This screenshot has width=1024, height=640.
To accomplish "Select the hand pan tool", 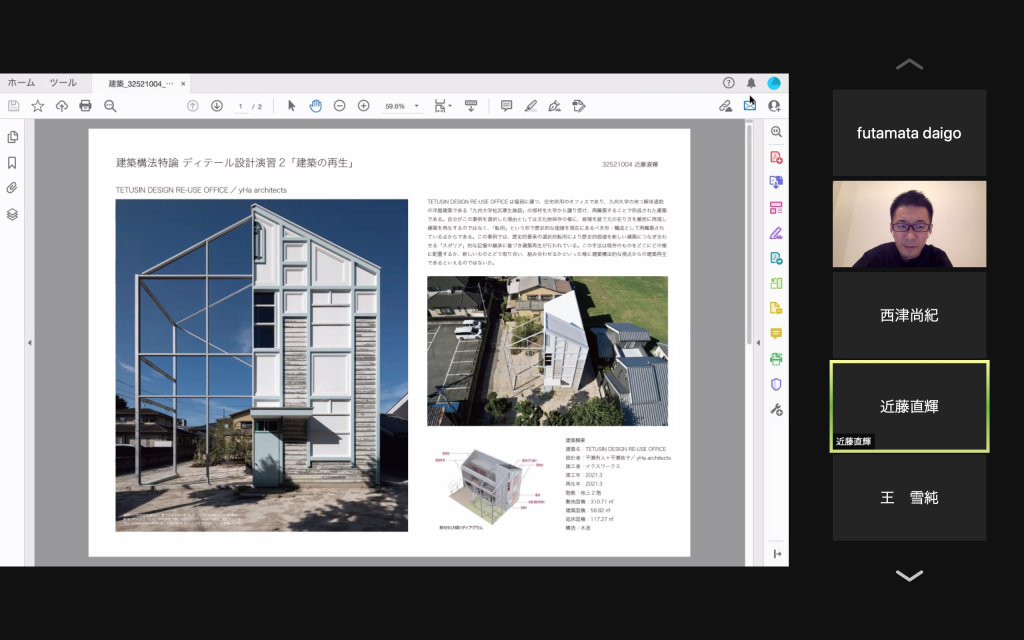I will click(x=315, y=106).
